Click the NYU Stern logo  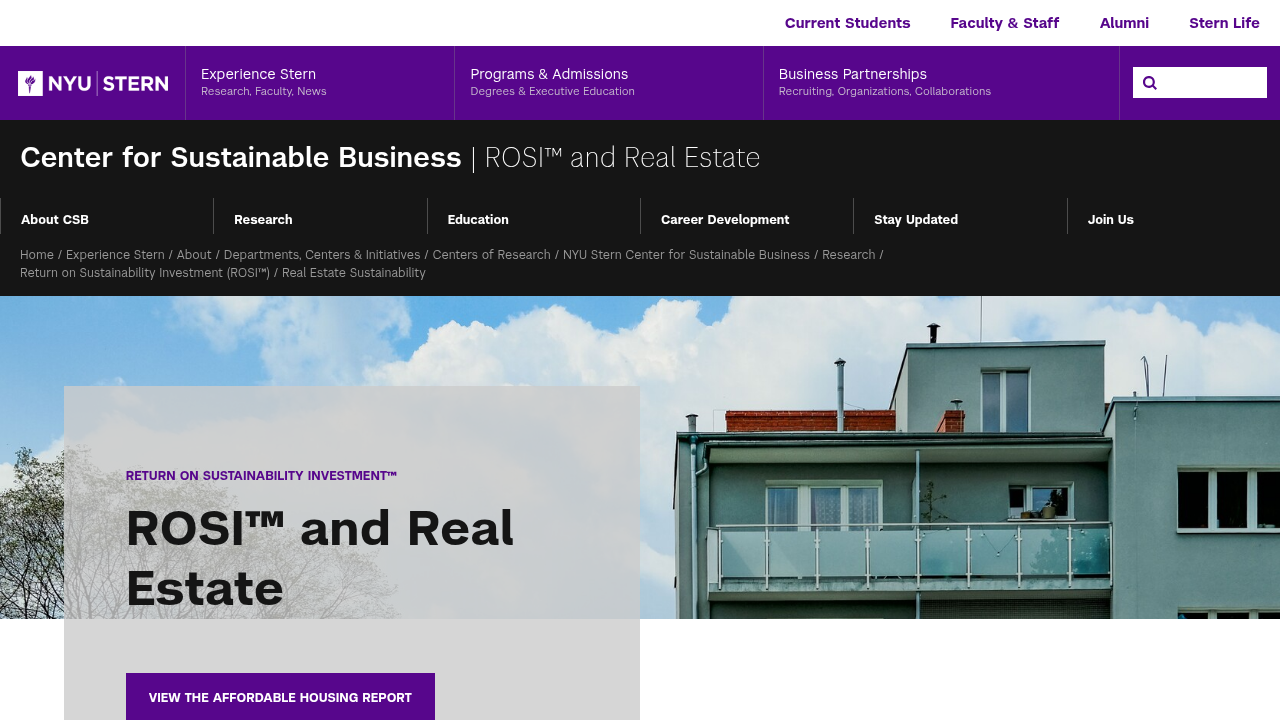(x=93, y=83)
